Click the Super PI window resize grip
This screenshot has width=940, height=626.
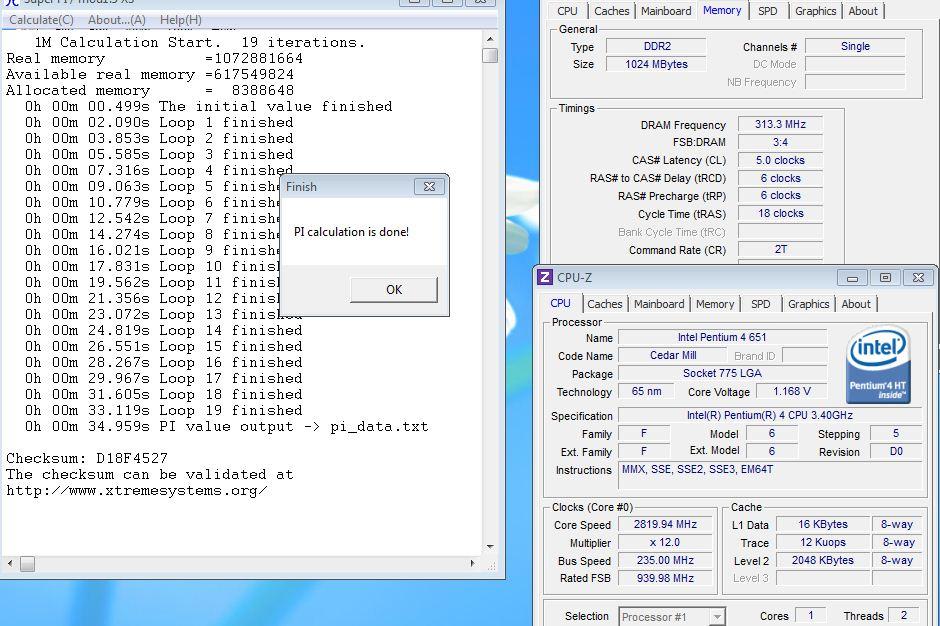pos(491,565)
